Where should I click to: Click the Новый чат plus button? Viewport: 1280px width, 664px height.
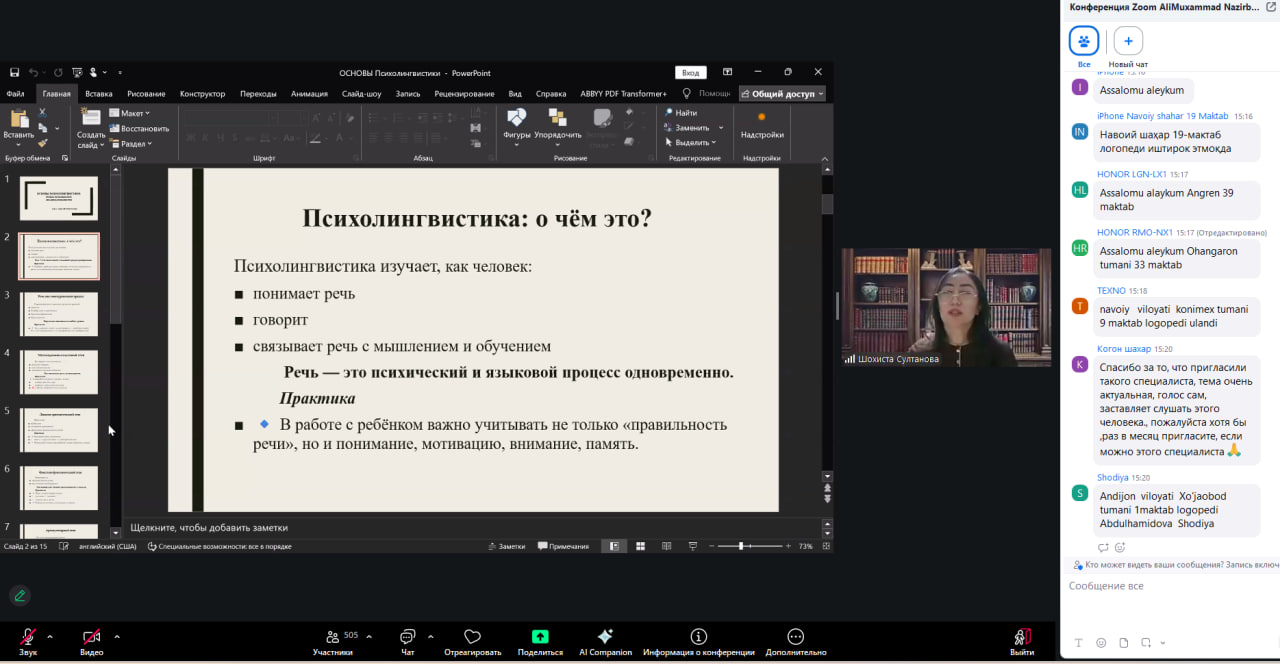pos(1128,41)
